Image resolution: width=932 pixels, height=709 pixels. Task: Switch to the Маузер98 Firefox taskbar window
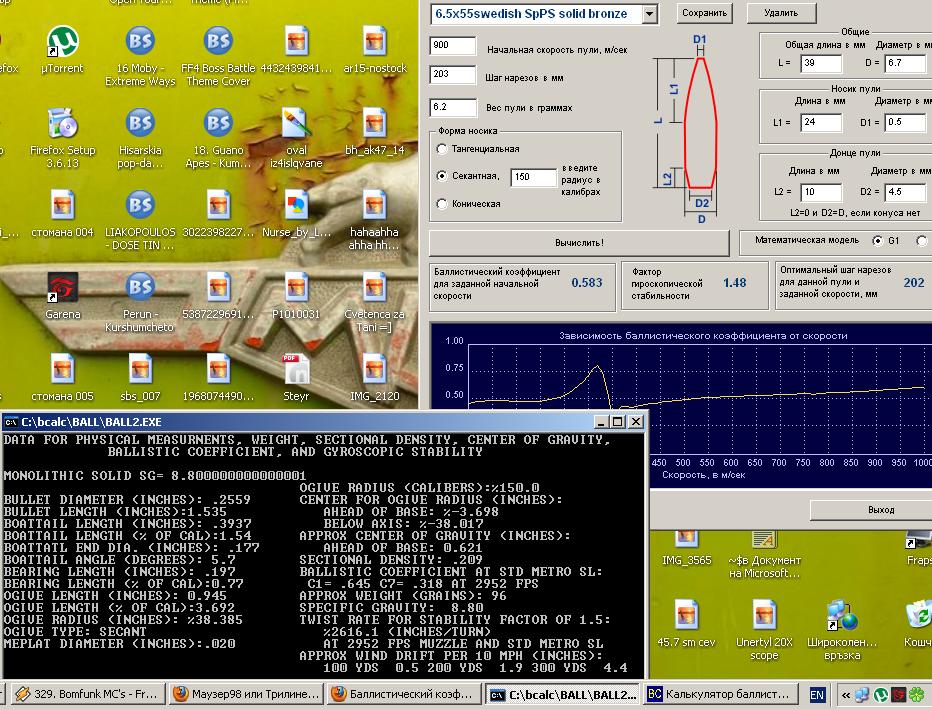247,694
